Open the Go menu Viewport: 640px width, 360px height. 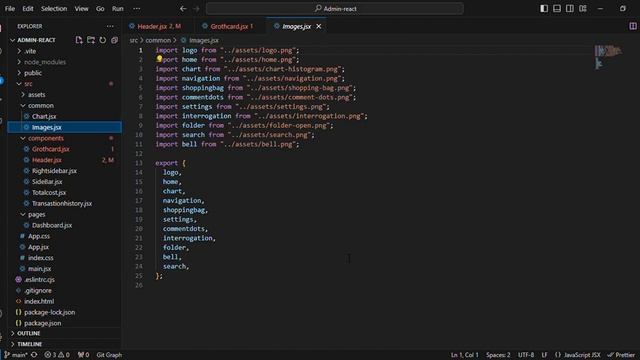tap(100, 9)
